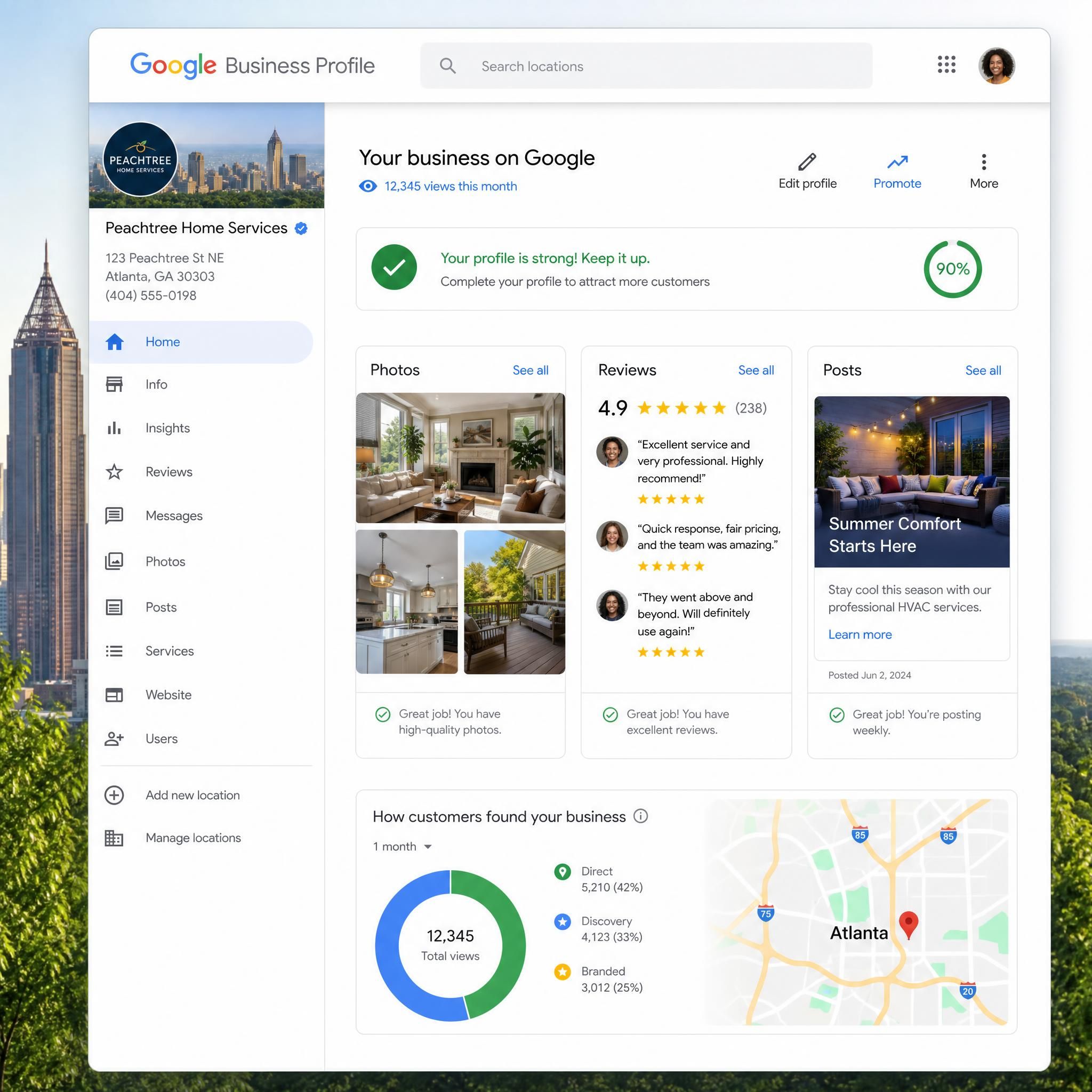Click the Peachtree Home Services logo
The height and width of the screenshot is (1092, 1092).
140,159
